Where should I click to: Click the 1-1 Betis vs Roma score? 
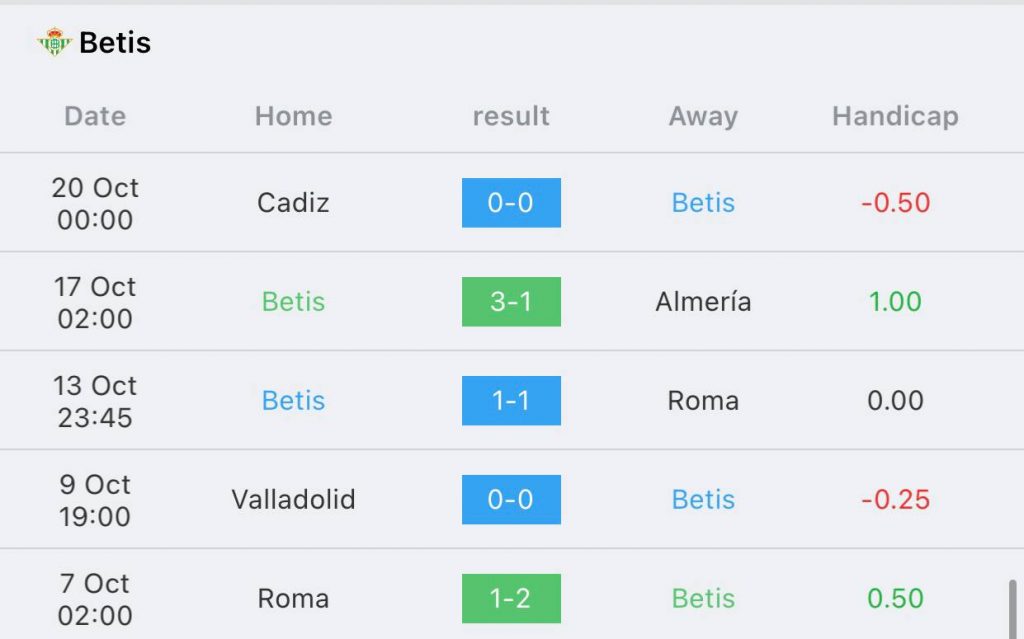coord(511,401)
